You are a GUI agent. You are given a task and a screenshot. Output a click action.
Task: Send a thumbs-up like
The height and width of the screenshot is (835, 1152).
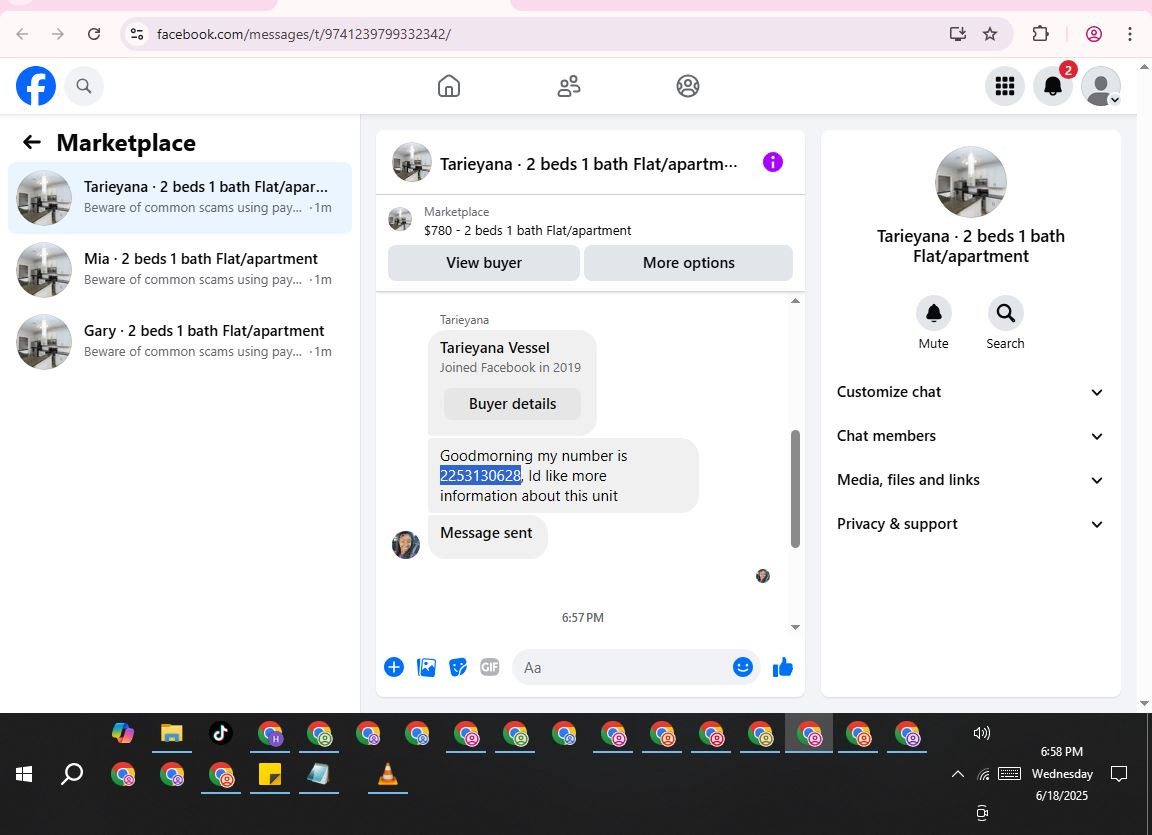click(782, 667)
